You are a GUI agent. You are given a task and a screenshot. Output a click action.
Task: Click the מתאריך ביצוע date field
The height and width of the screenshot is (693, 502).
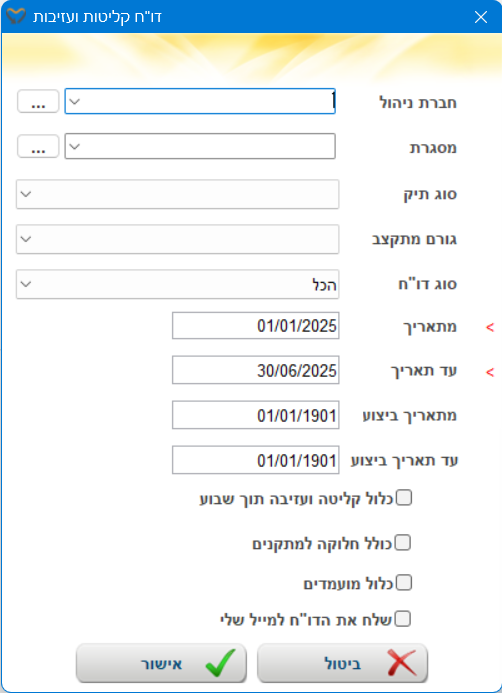pos(255,415)
